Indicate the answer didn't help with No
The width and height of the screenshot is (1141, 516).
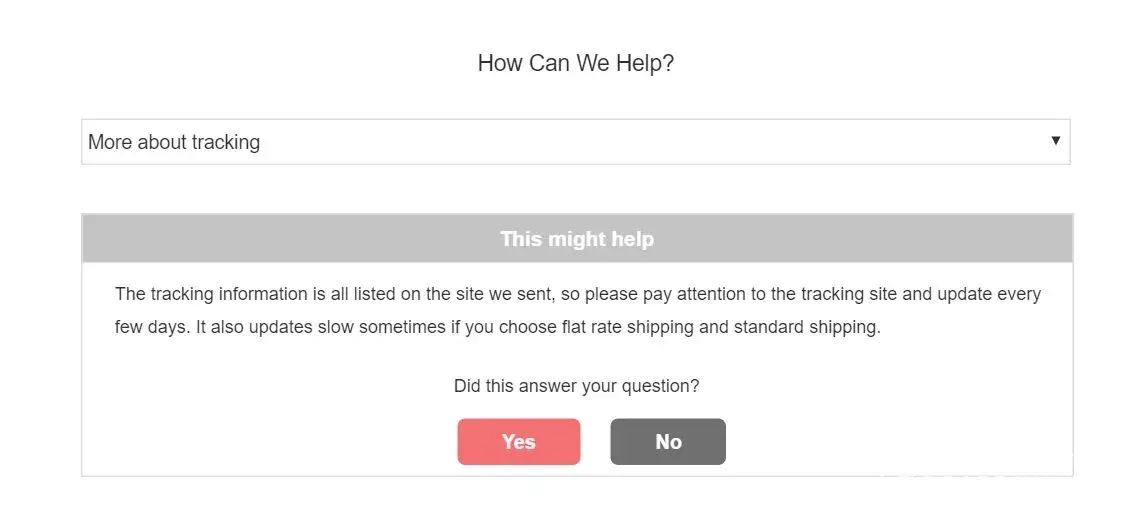[667, 442]
